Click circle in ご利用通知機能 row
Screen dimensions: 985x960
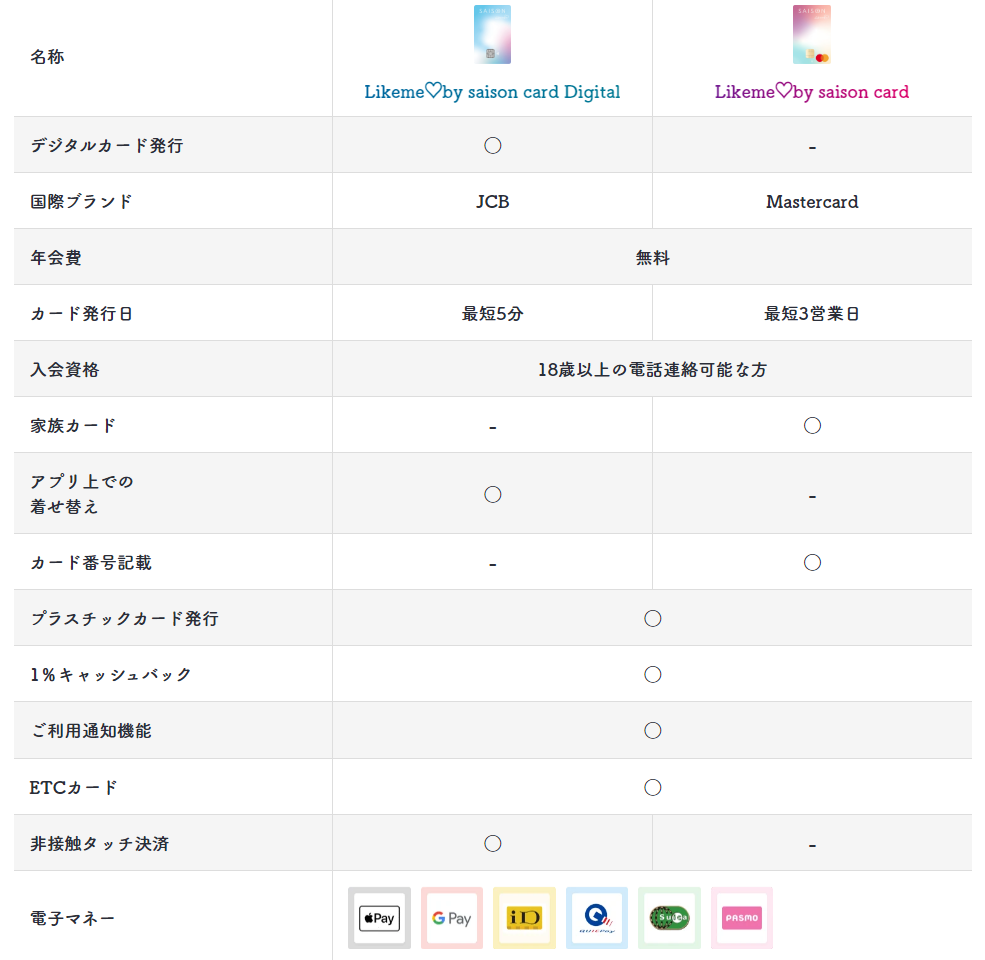coord(653,730)
